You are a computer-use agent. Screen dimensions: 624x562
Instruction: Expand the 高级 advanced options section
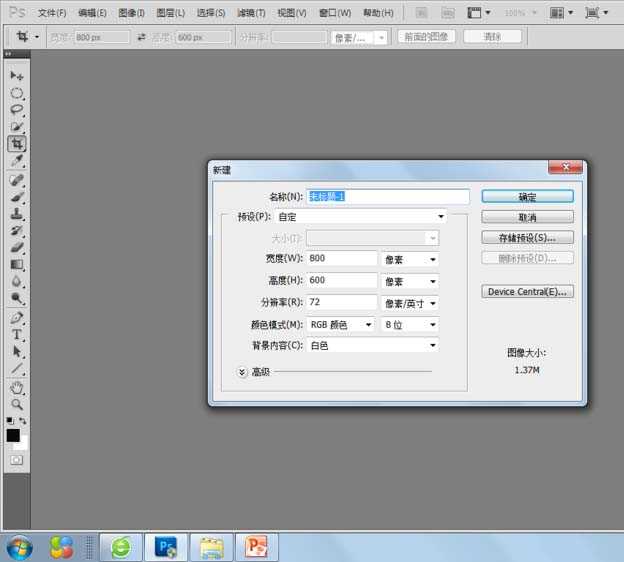pyautogui.click(x=243, y=372)
